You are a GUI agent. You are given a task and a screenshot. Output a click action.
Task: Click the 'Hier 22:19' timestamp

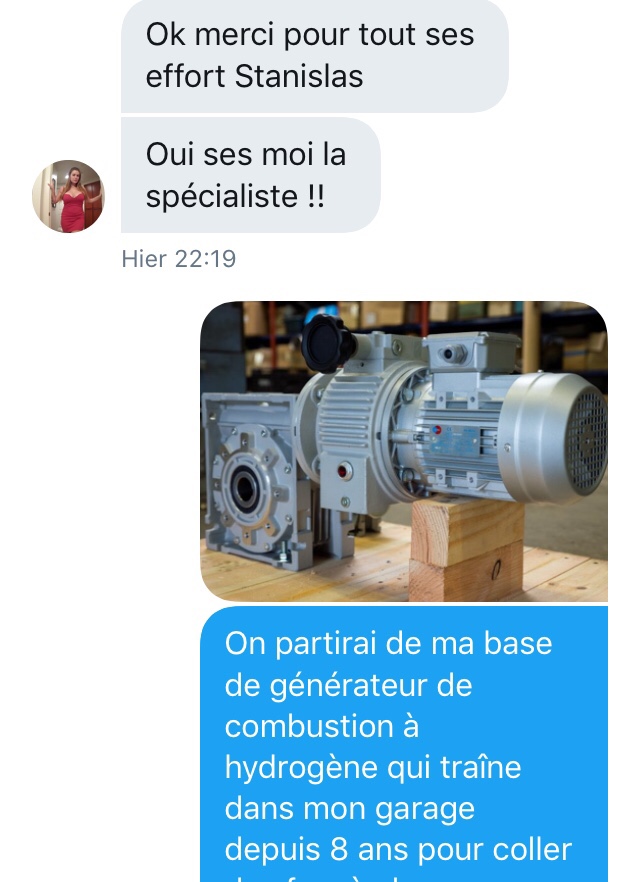point(179,259)
